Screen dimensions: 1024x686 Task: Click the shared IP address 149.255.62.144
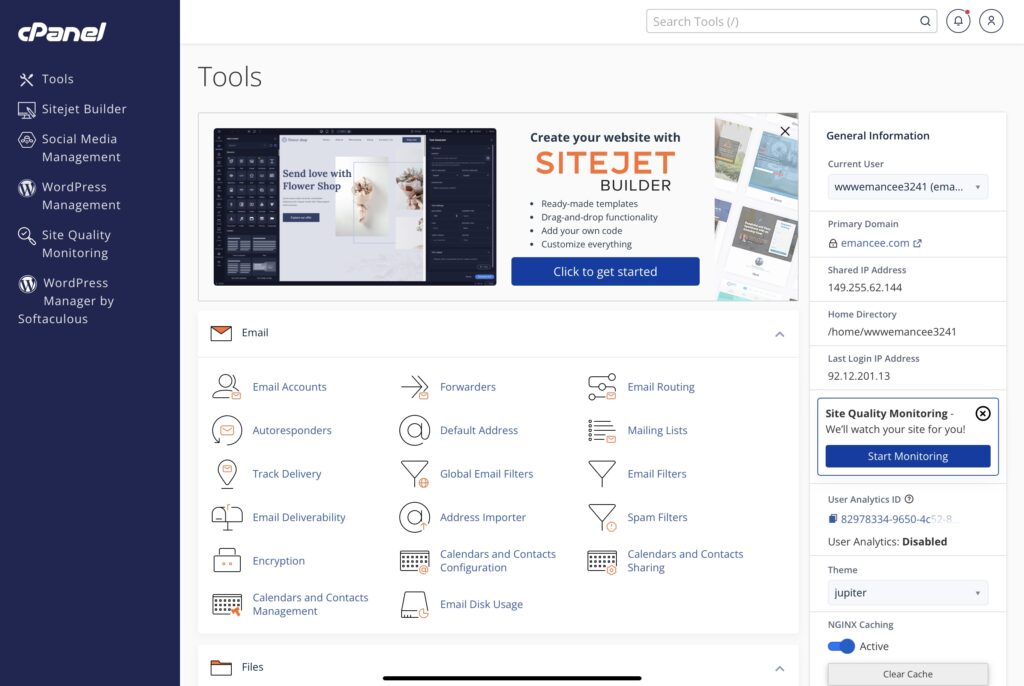[865, 287]
